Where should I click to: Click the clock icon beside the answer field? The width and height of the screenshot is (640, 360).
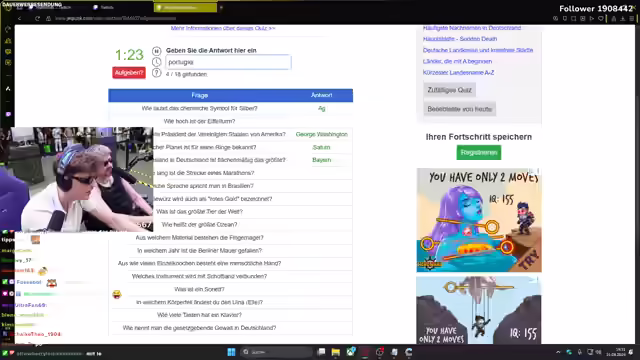[x=156, y=62]
